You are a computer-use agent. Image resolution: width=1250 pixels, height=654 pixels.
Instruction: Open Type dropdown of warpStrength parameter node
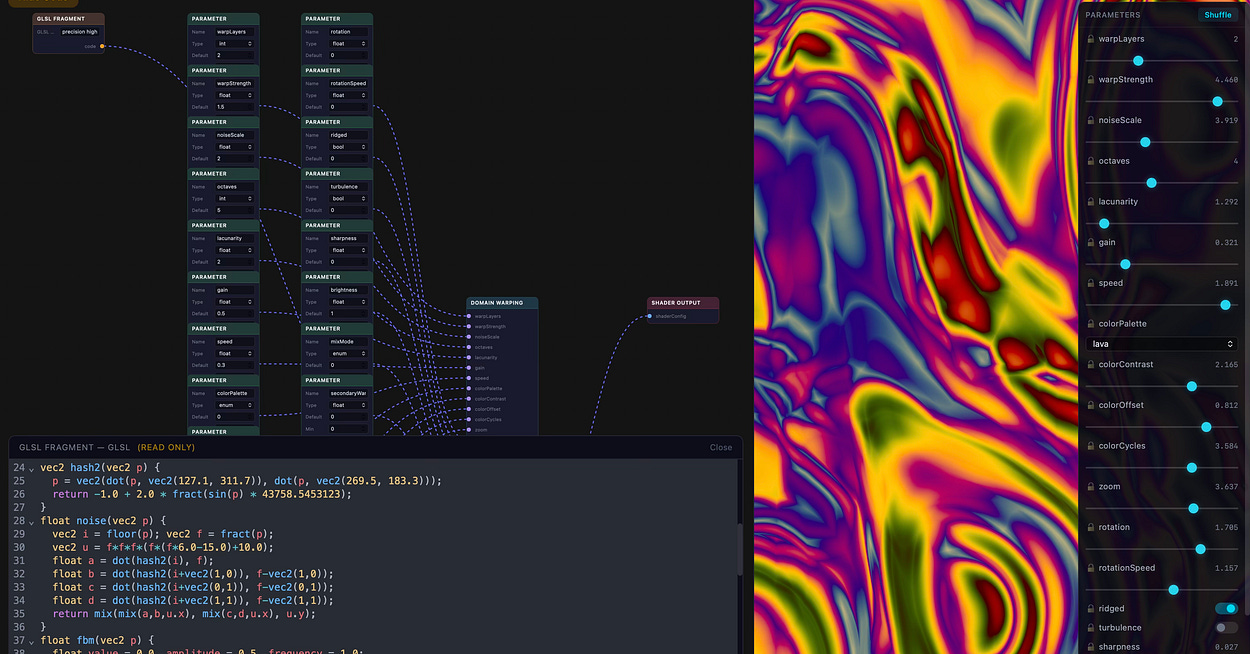click(235, 95)
